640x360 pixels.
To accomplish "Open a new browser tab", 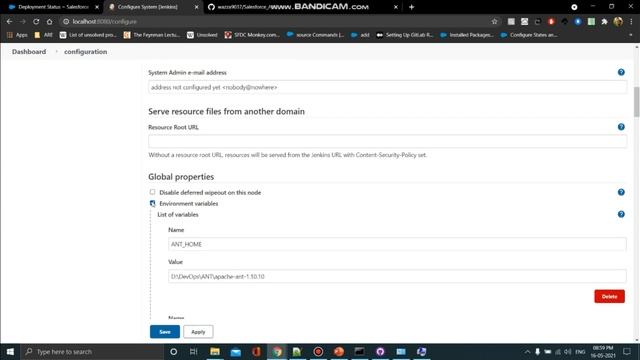I will point(411,7).
